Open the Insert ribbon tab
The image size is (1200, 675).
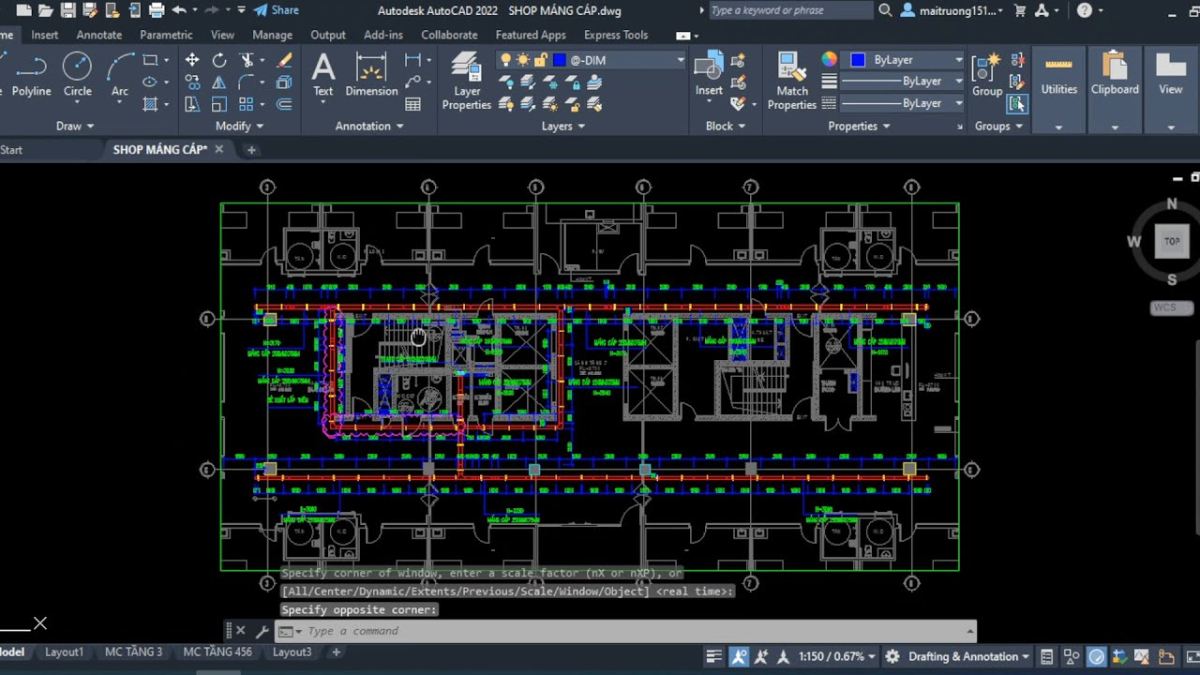[44, 34]
